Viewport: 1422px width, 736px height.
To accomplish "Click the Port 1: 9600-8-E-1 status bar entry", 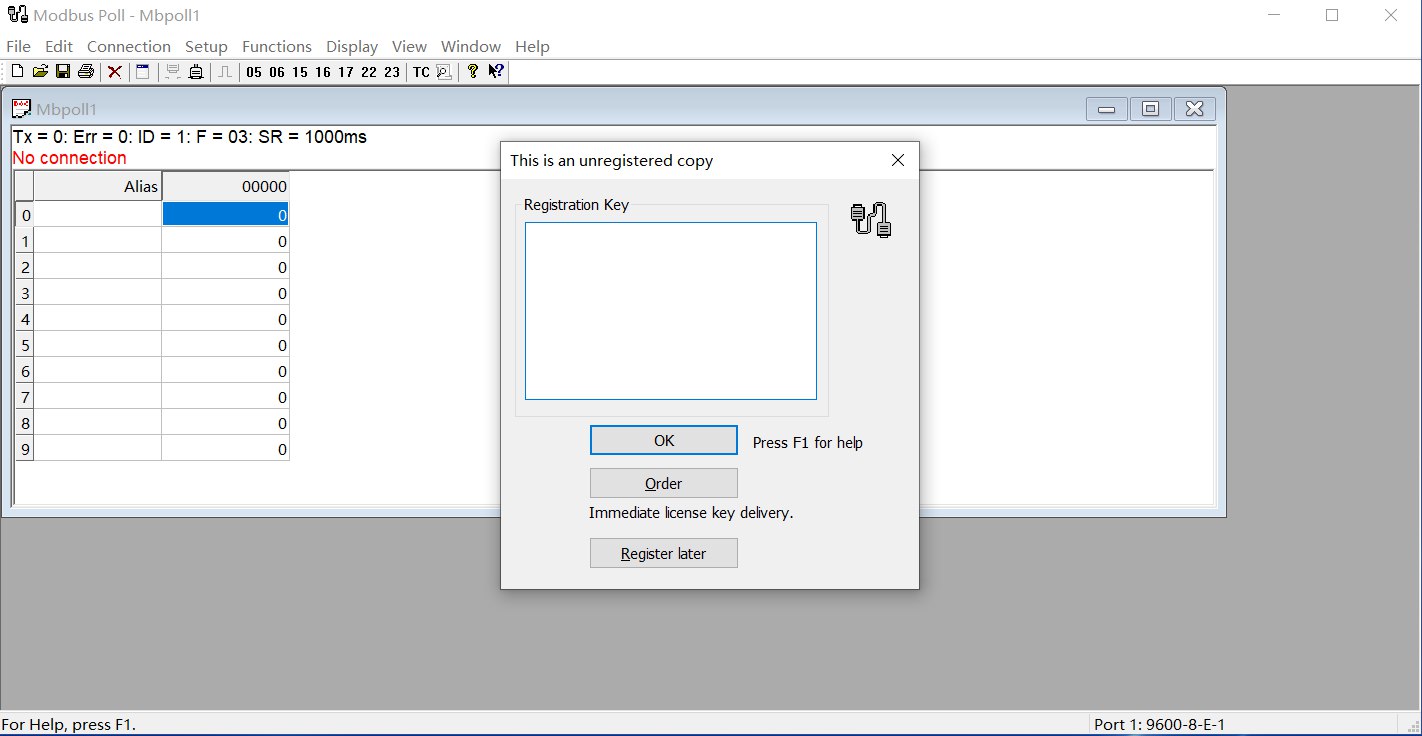I will pyautogui.click(x=1159, y=724).
